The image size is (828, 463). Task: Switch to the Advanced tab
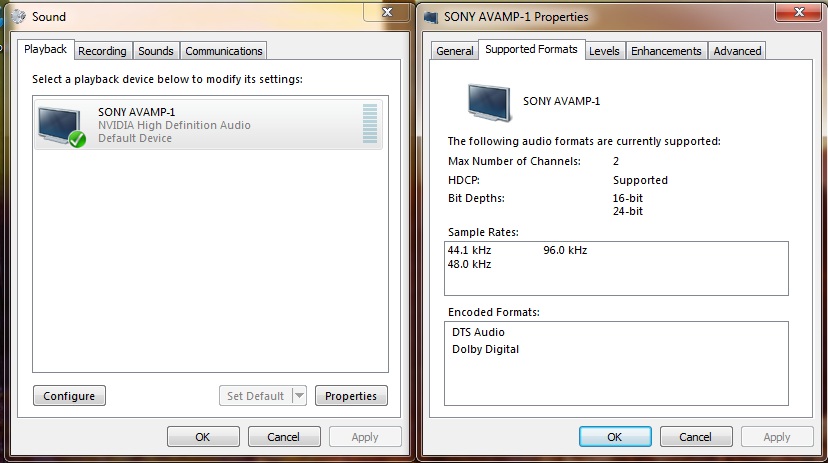(x=738, y=51)
